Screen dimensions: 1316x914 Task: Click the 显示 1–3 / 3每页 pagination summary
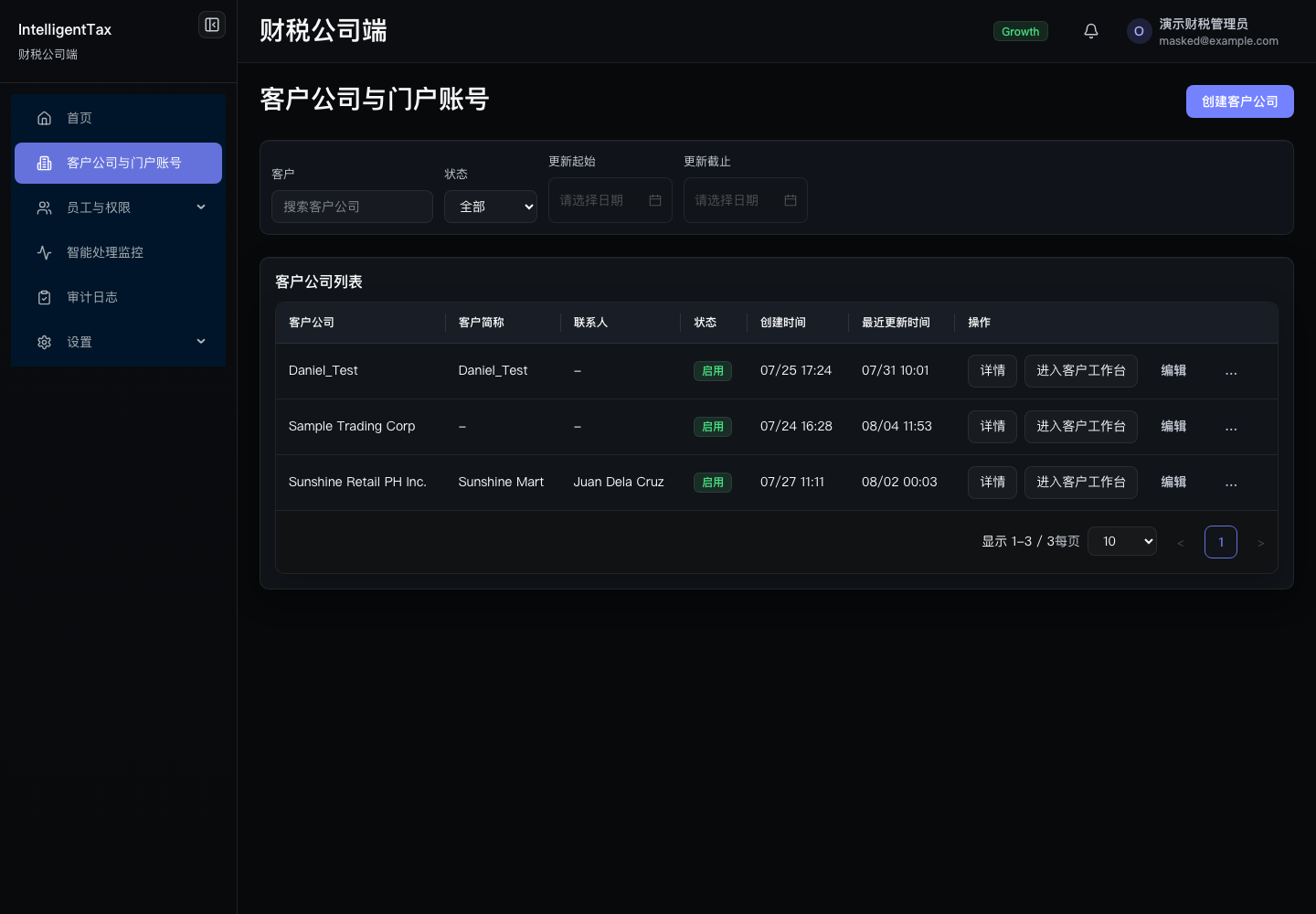click(x=1031, y=541)
